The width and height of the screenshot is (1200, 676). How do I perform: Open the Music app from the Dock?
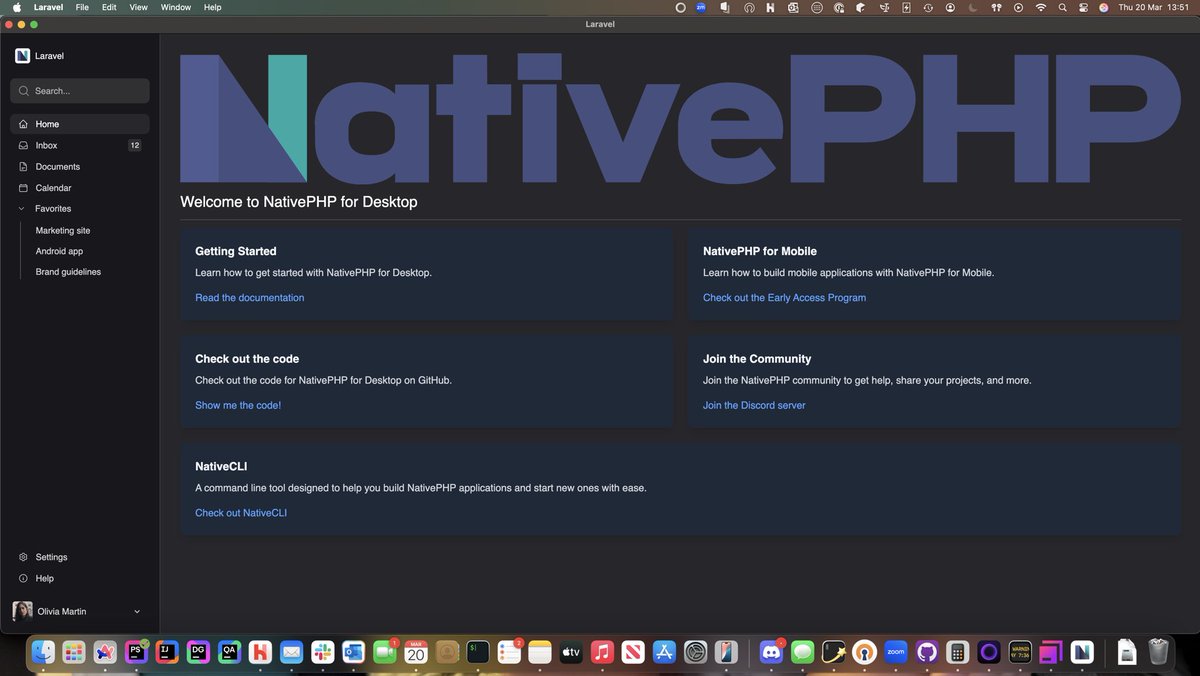(x=602, y=652)
